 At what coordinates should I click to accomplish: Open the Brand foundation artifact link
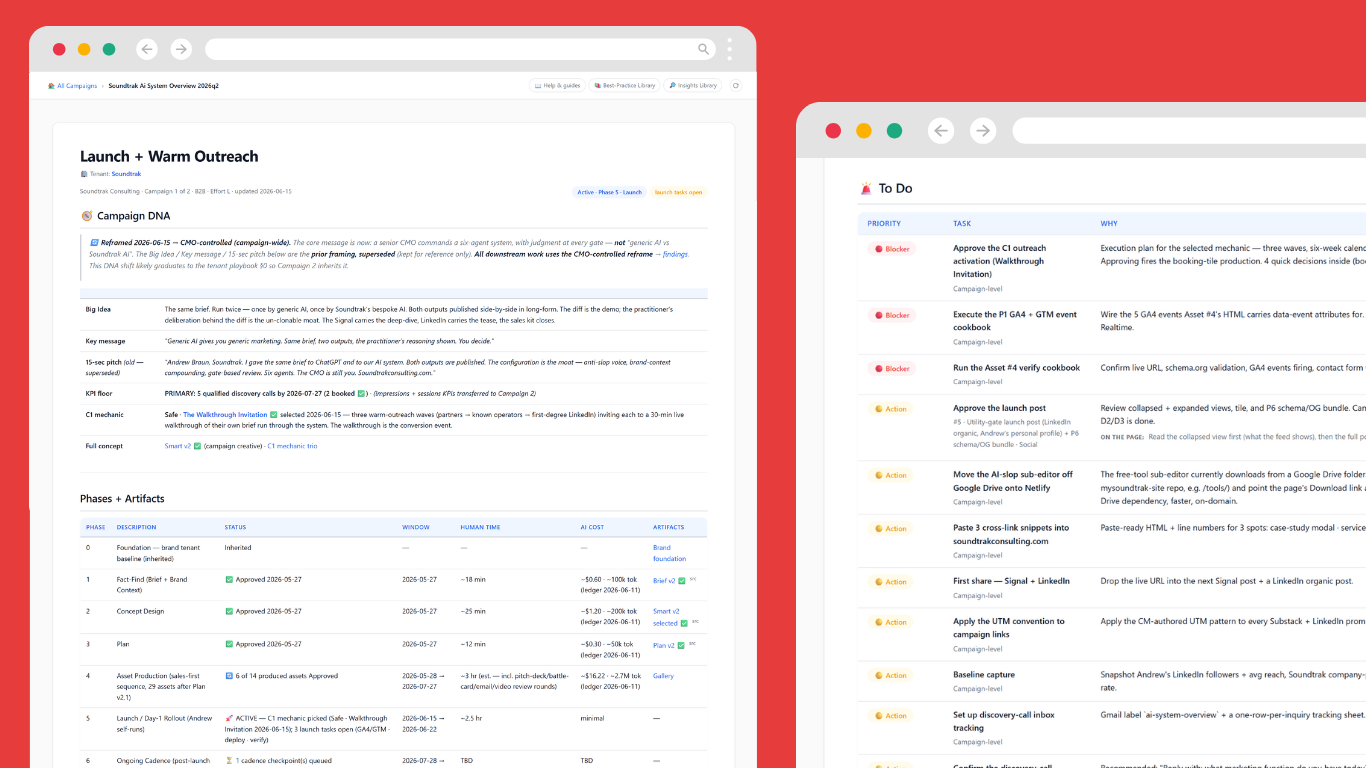point(669,553)
